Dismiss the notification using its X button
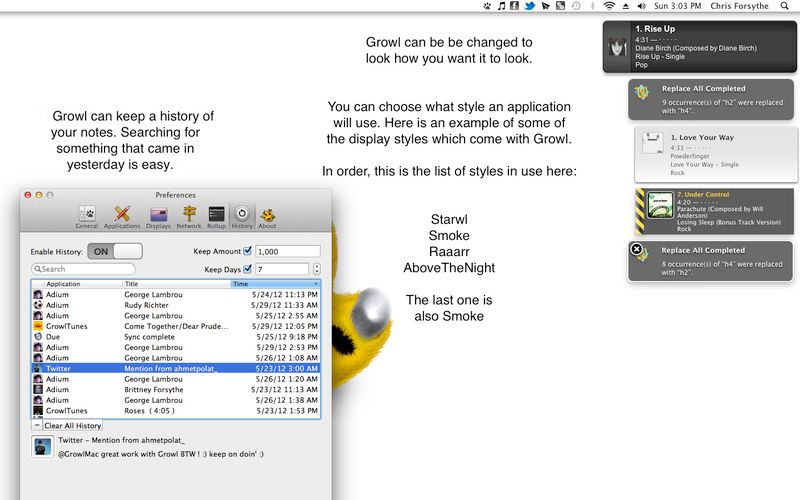Viewport: 800px width, 500px height. 635,248
